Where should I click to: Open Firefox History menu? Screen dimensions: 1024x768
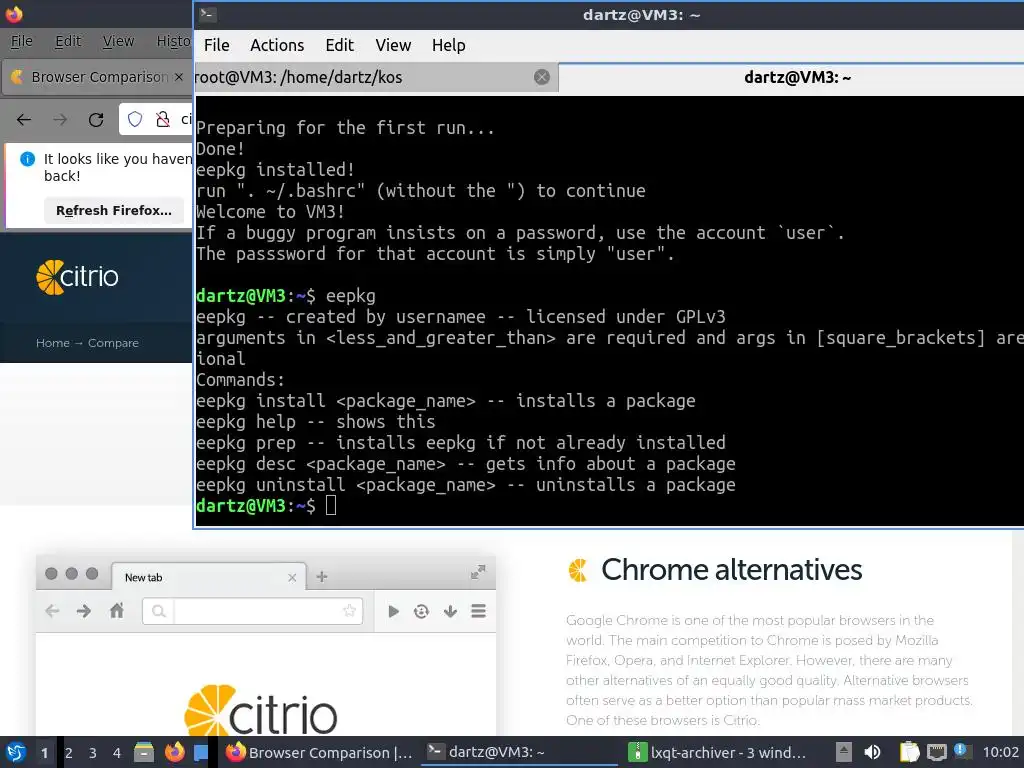tap(173, 41)
